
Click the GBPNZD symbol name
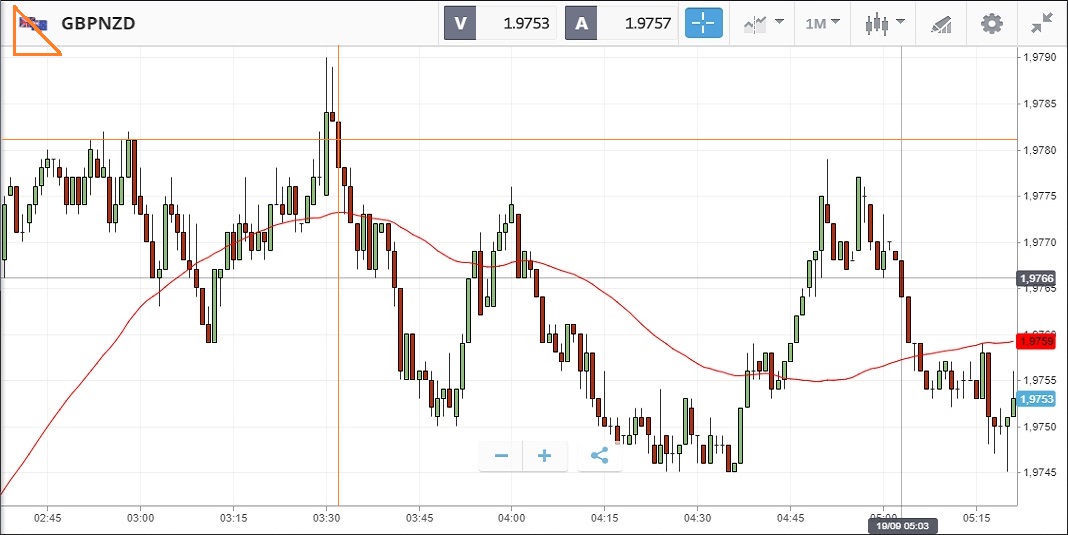[x=98, y=23]
